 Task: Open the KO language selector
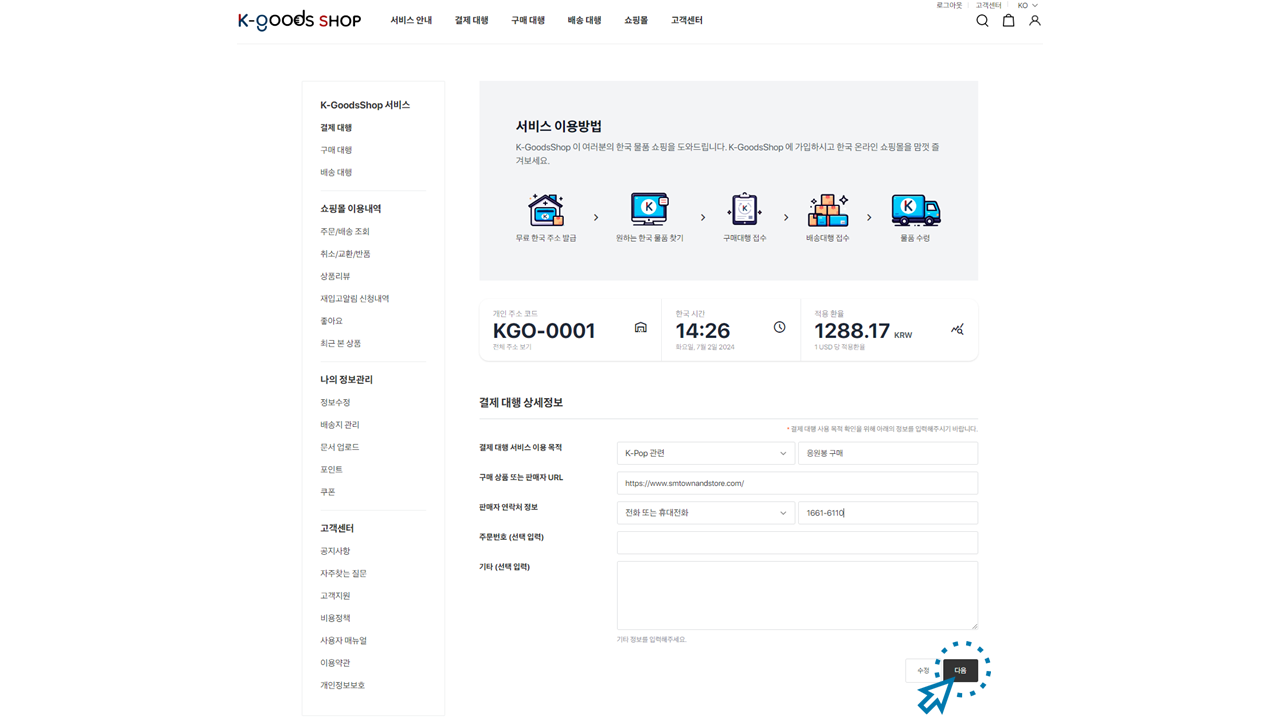[1027, 6]
